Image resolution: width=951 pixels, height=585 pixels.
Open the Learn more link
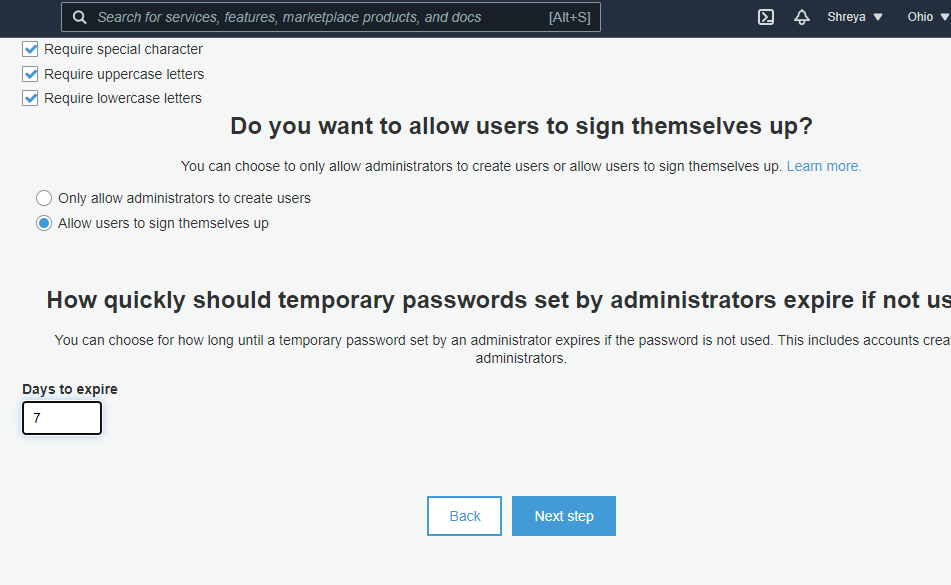(x=824, y=166)
